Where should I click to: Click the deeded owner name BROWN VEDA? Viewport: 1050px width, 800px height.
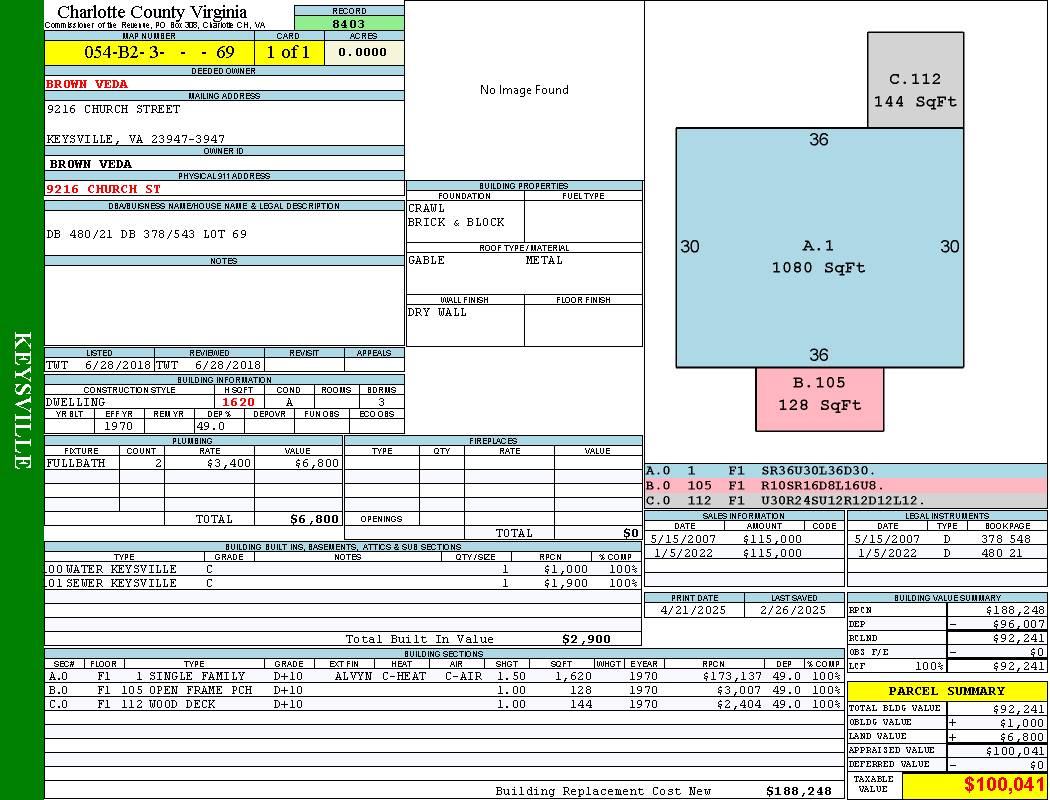87,84
